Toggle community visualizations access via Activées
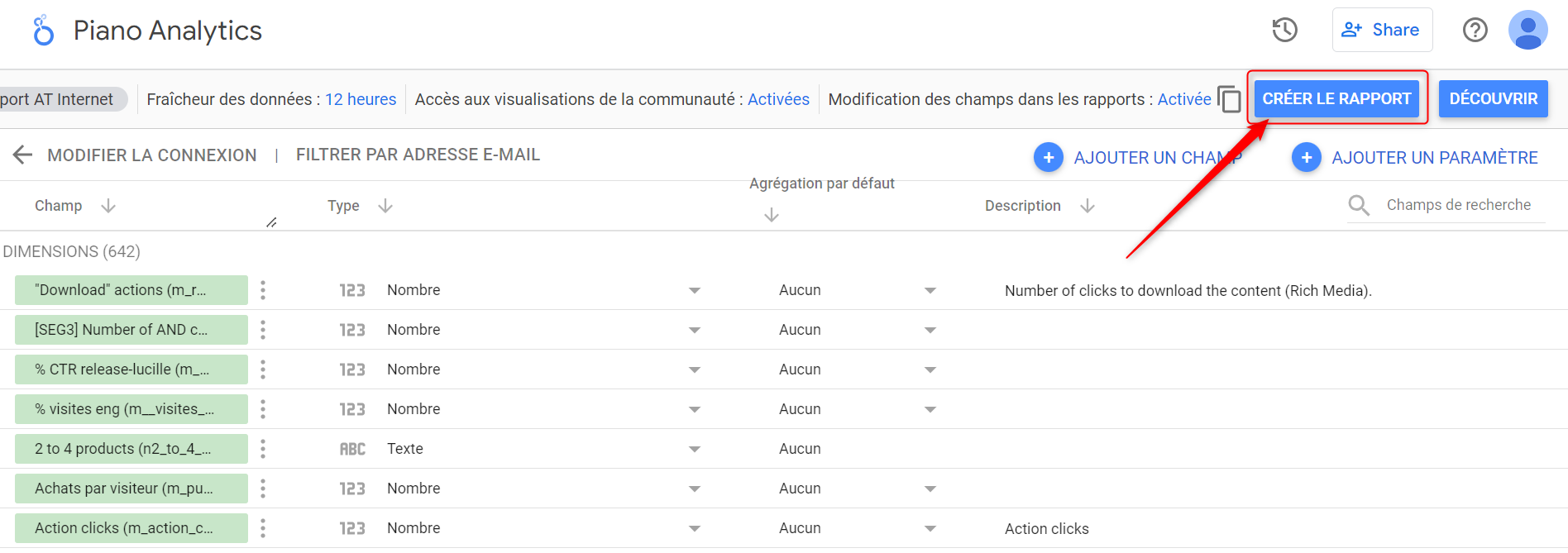1568x553 pixels. [778, 99]
